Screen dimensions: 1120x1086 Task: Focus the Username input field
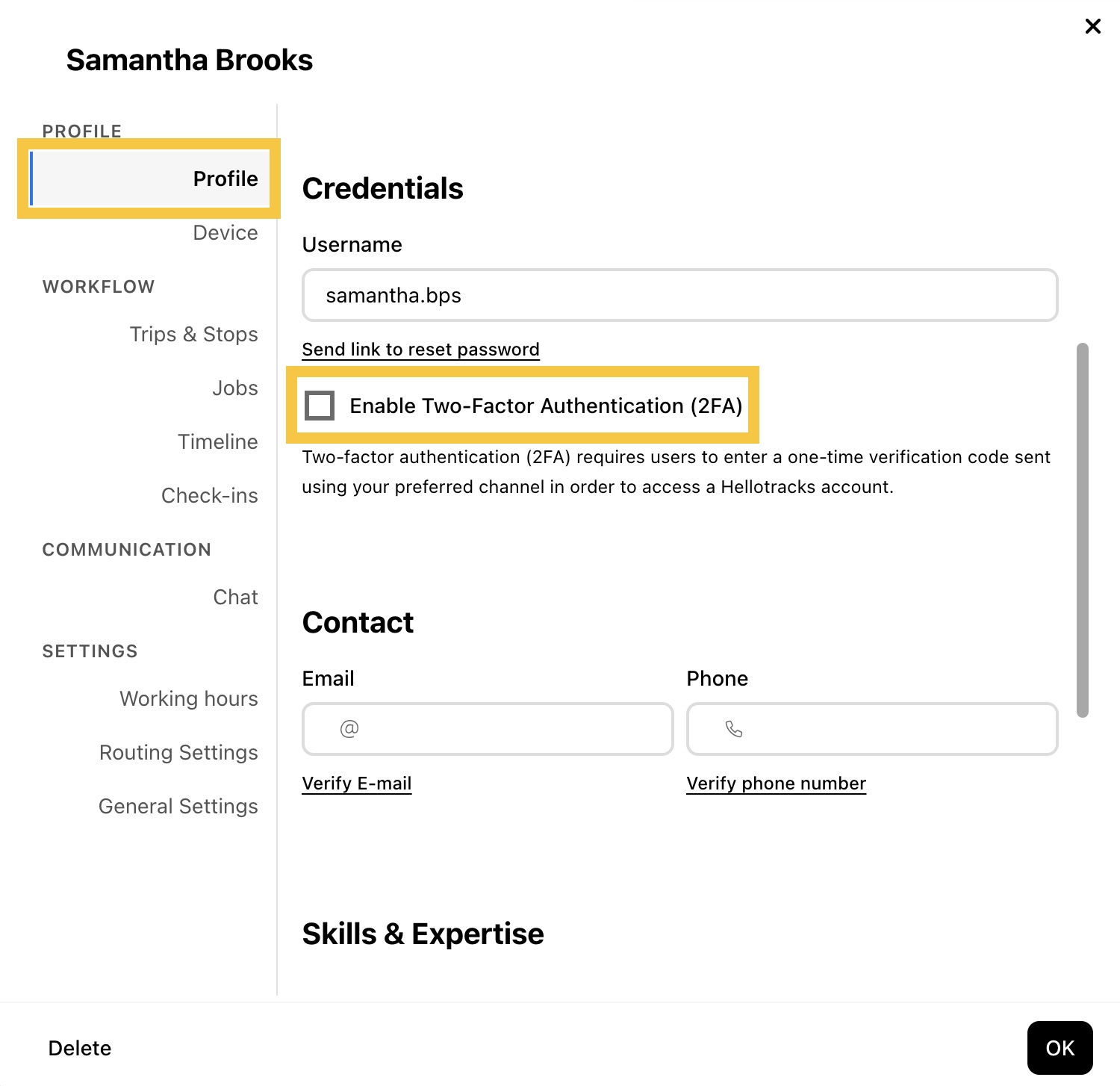(679, 295)
